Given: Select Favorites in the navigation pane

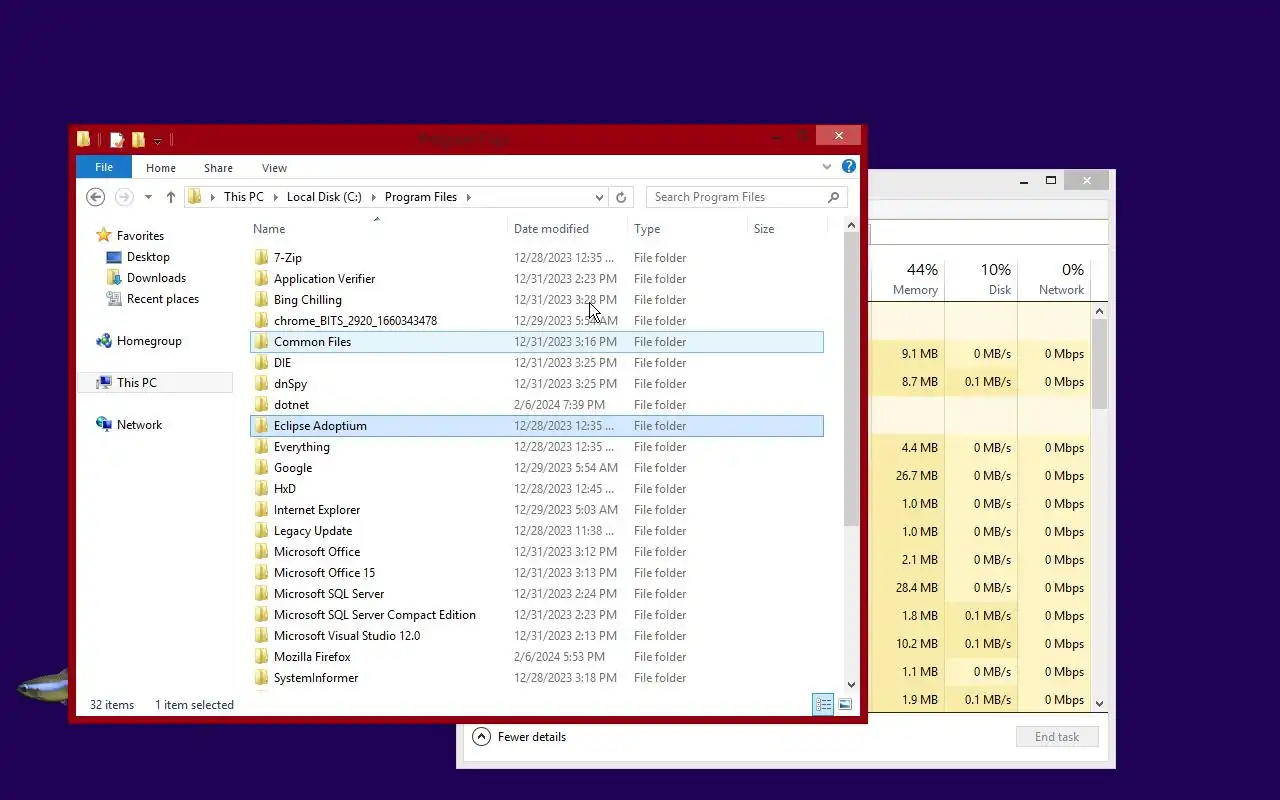Looking at the screenshot, I should coord(140,236).
